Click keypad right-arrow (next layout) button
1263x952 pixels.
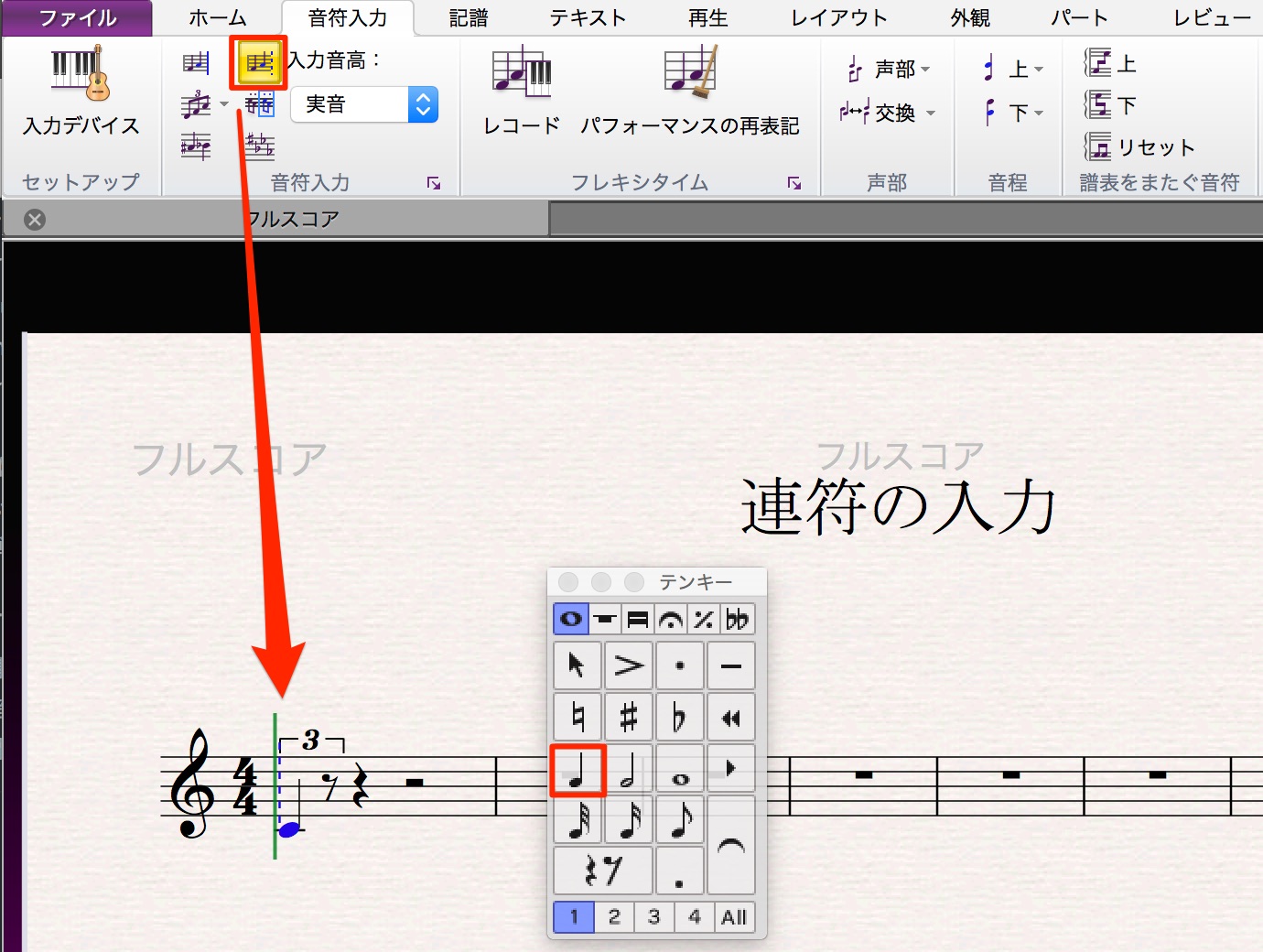(731, 768)
